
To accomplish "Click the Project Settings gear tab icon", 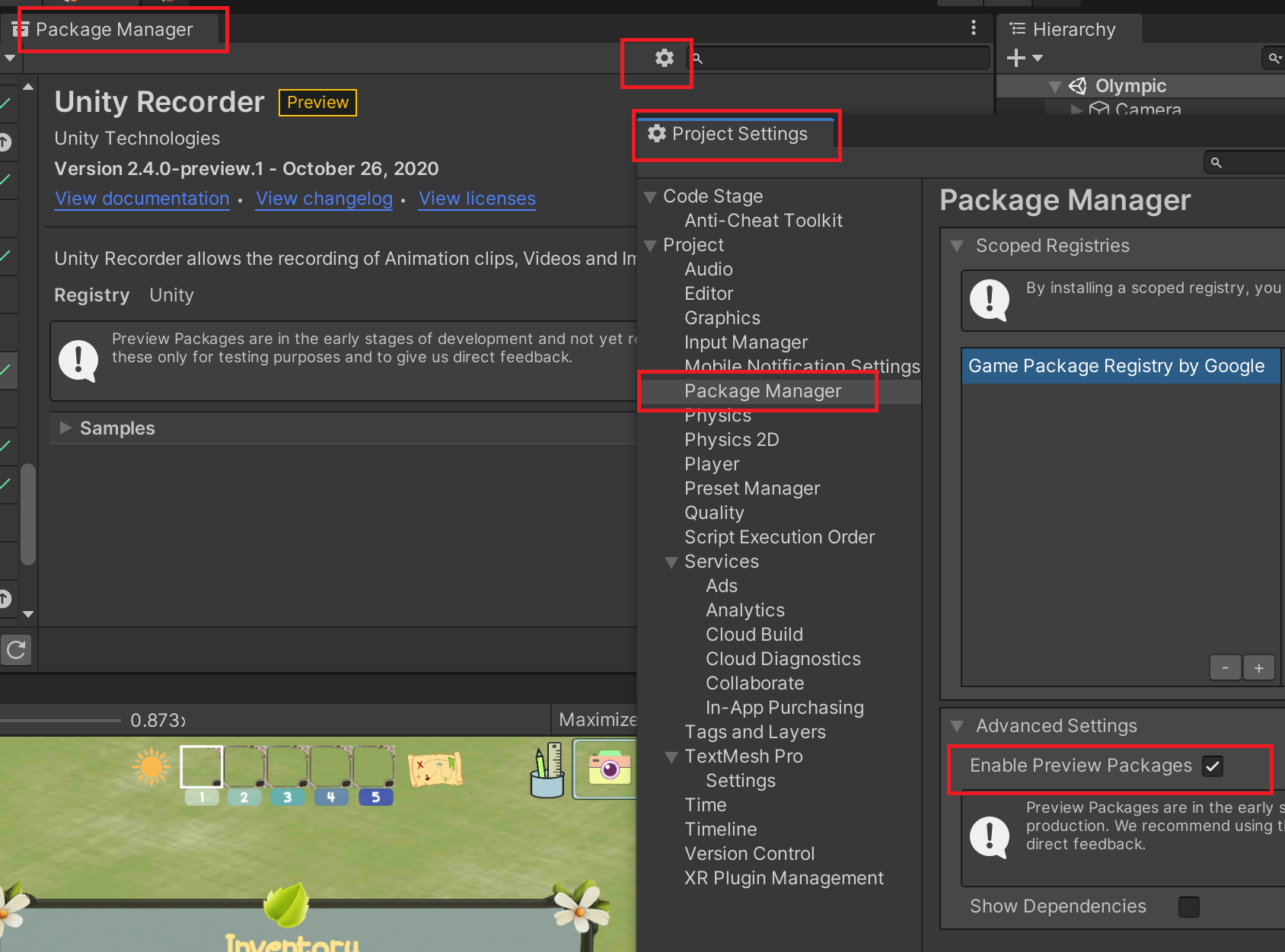I will pyautogui.click(x=656, y=134).
